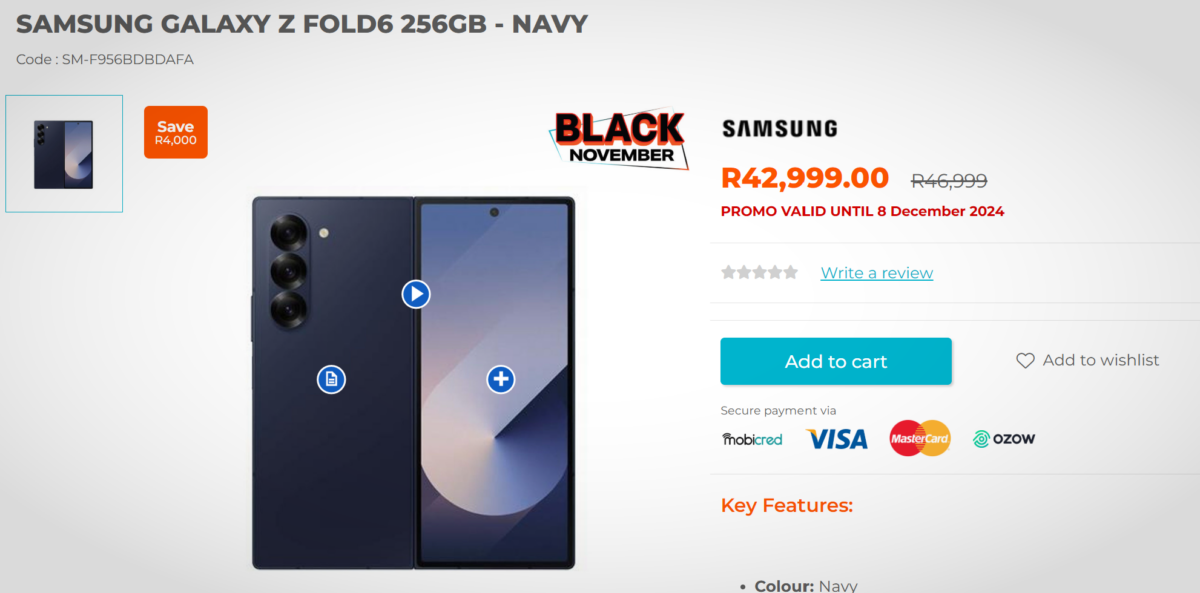Click the Key Features heading
Viewport: 1200px width, 593px height.
(x=787, y=505)
